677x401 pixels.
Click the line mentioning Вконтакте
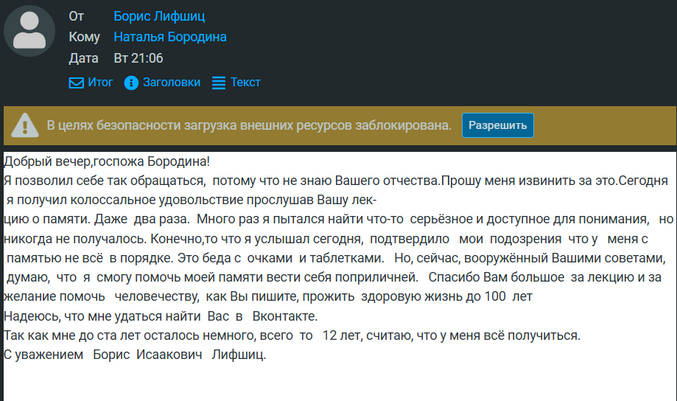click(161, 316)
